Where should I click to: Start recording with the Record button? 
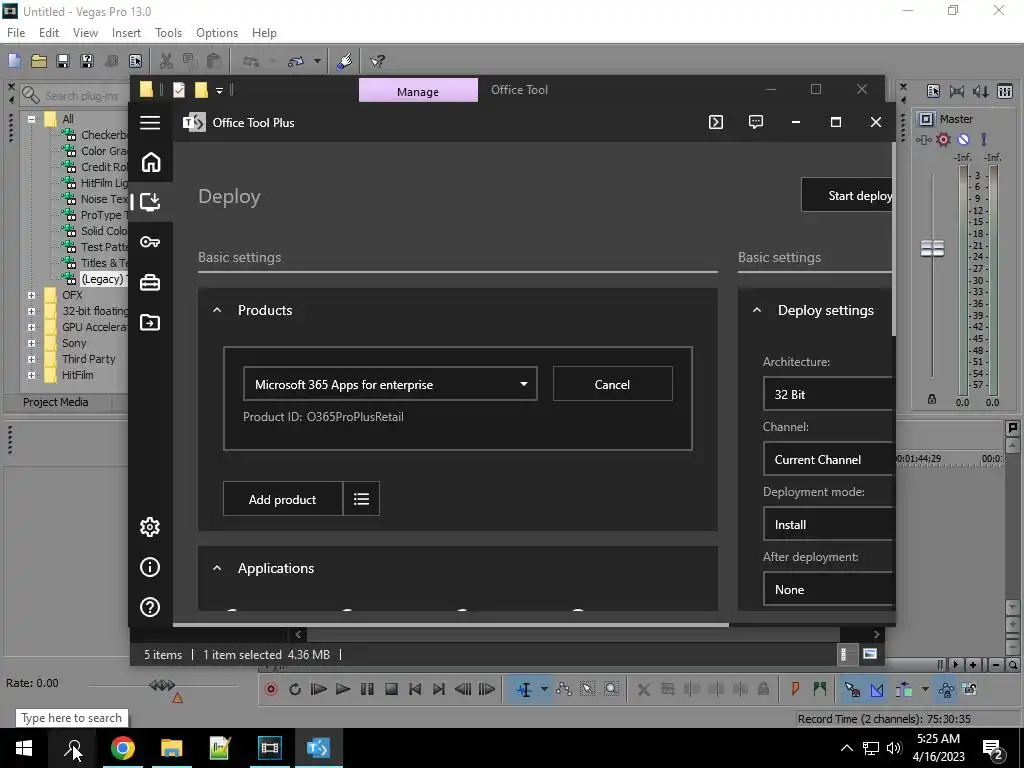coord(271,690)
